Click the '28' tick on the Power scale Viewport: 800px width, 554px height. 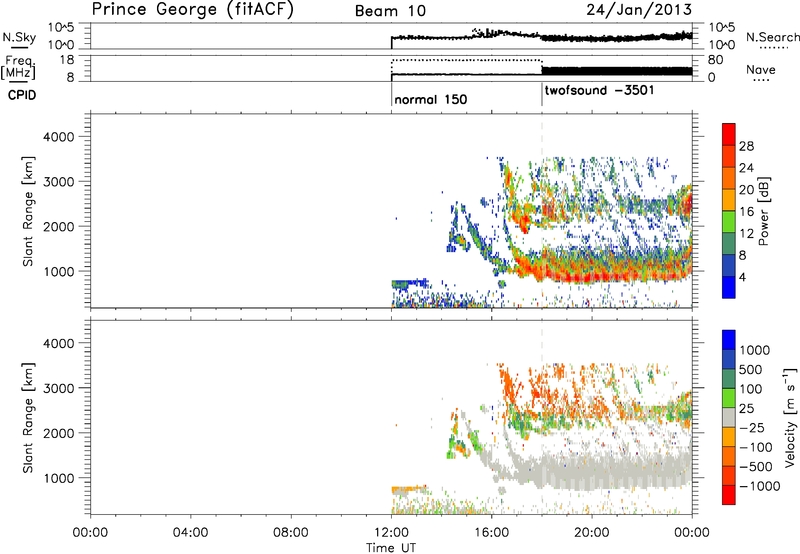point(746,146)
